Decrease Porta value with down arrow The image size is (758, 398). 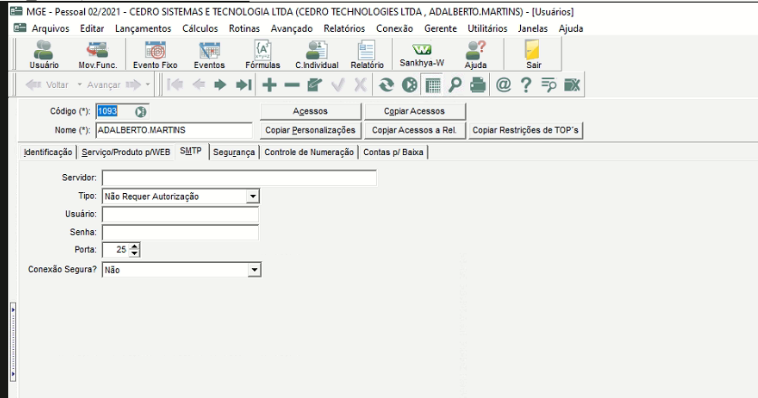click(x=135, y=253)
